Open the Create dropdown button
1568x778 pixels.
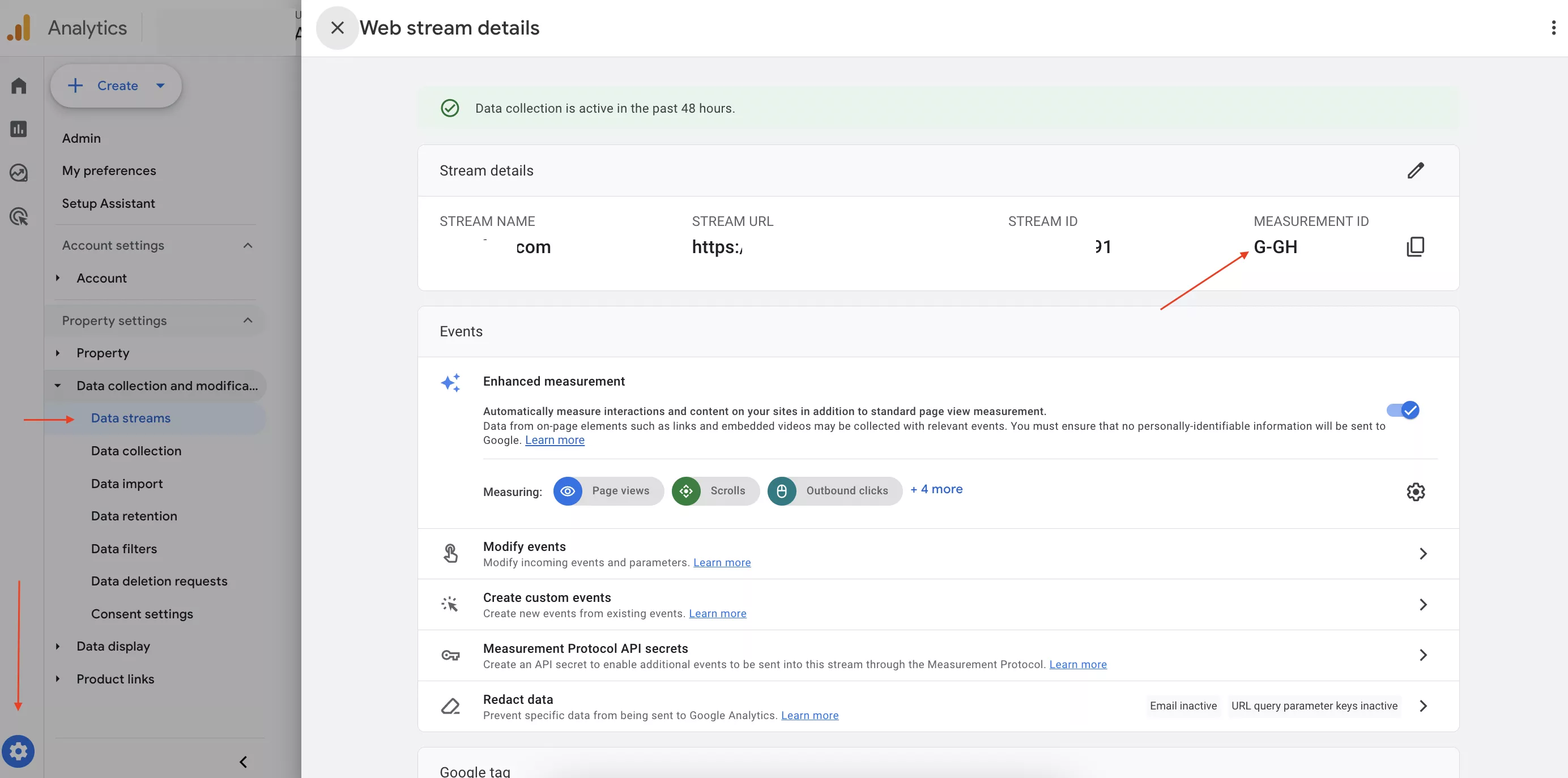coord(116,86)
